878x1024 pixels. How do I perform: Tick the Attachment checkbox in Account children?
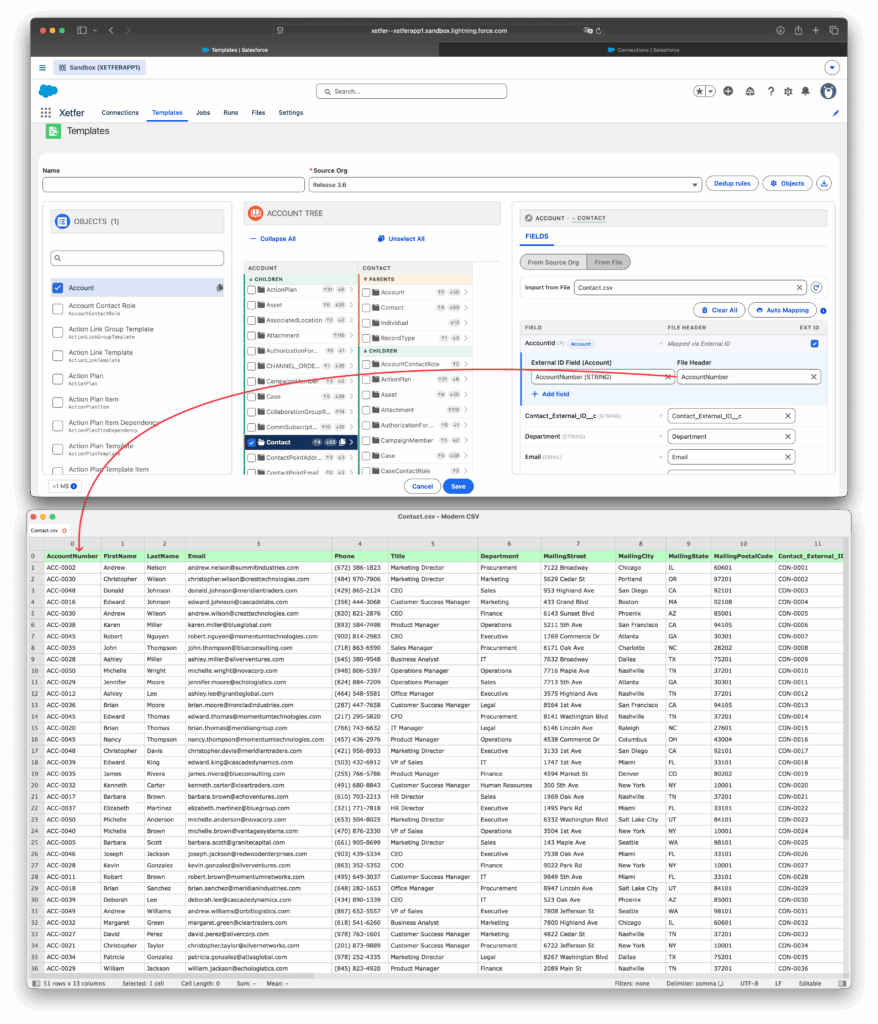(252, 336)
